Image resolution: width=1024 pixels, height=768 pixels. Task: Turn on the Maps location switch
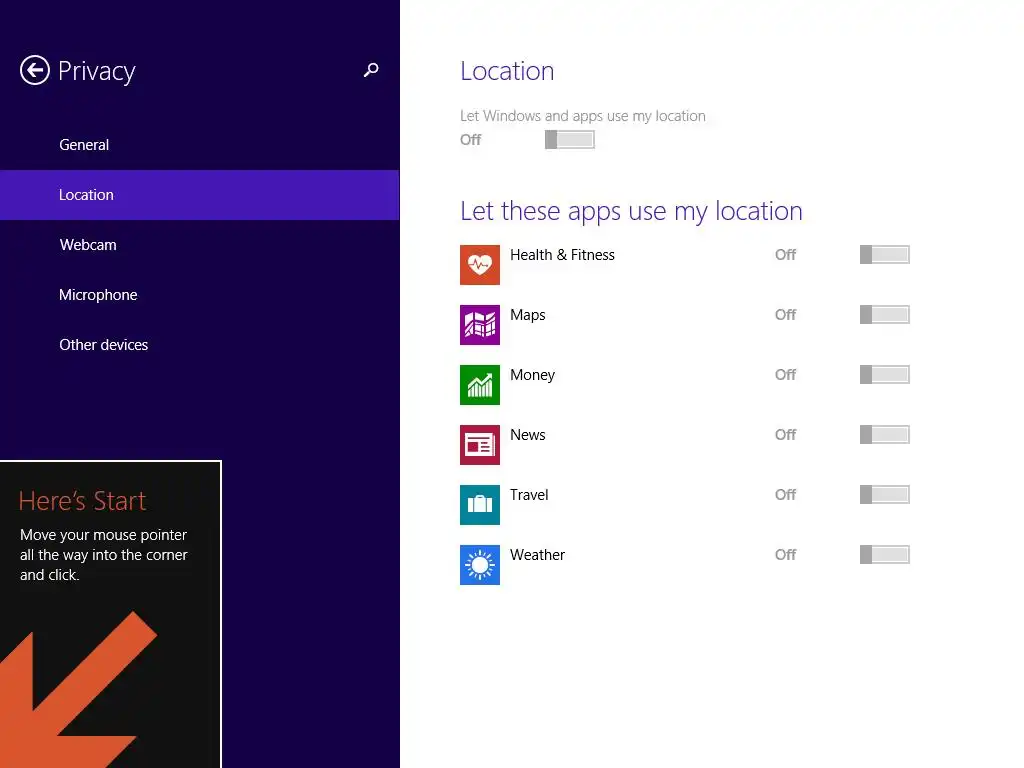[x=884, y=315]
